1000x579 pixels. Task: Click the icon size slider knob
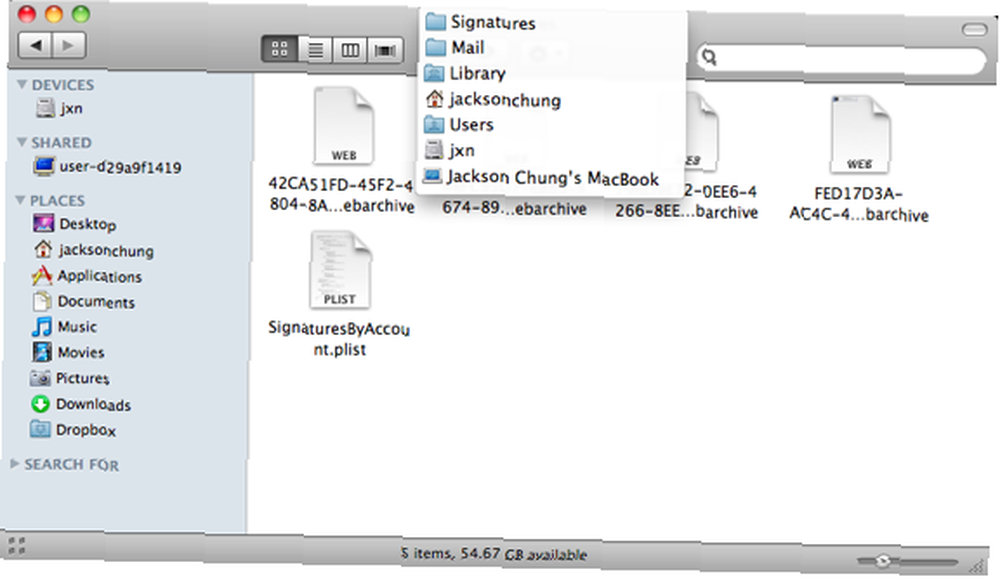coord(883,561)
